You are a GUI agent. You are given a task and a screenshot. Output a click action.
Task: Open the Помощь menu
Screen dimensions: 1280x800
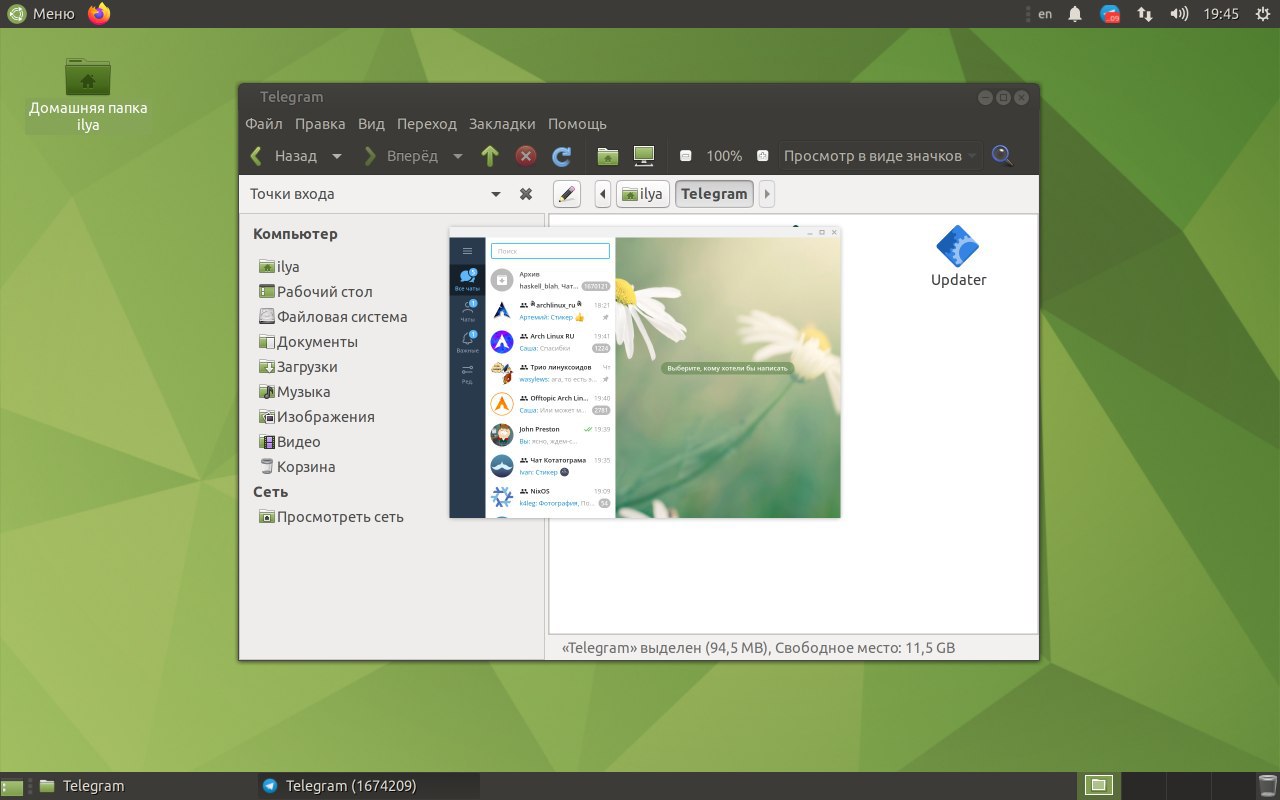click(x=577, y=124)
